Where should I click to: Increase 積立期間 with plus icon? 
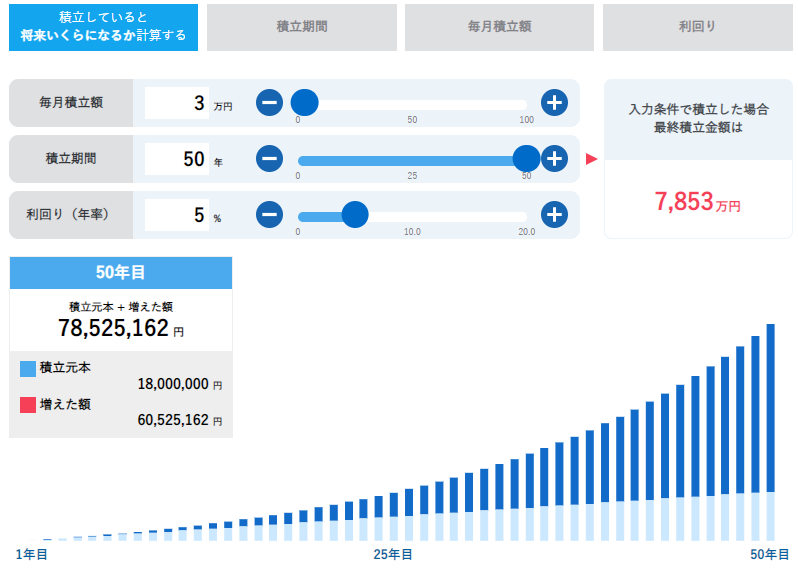[554, 159]
